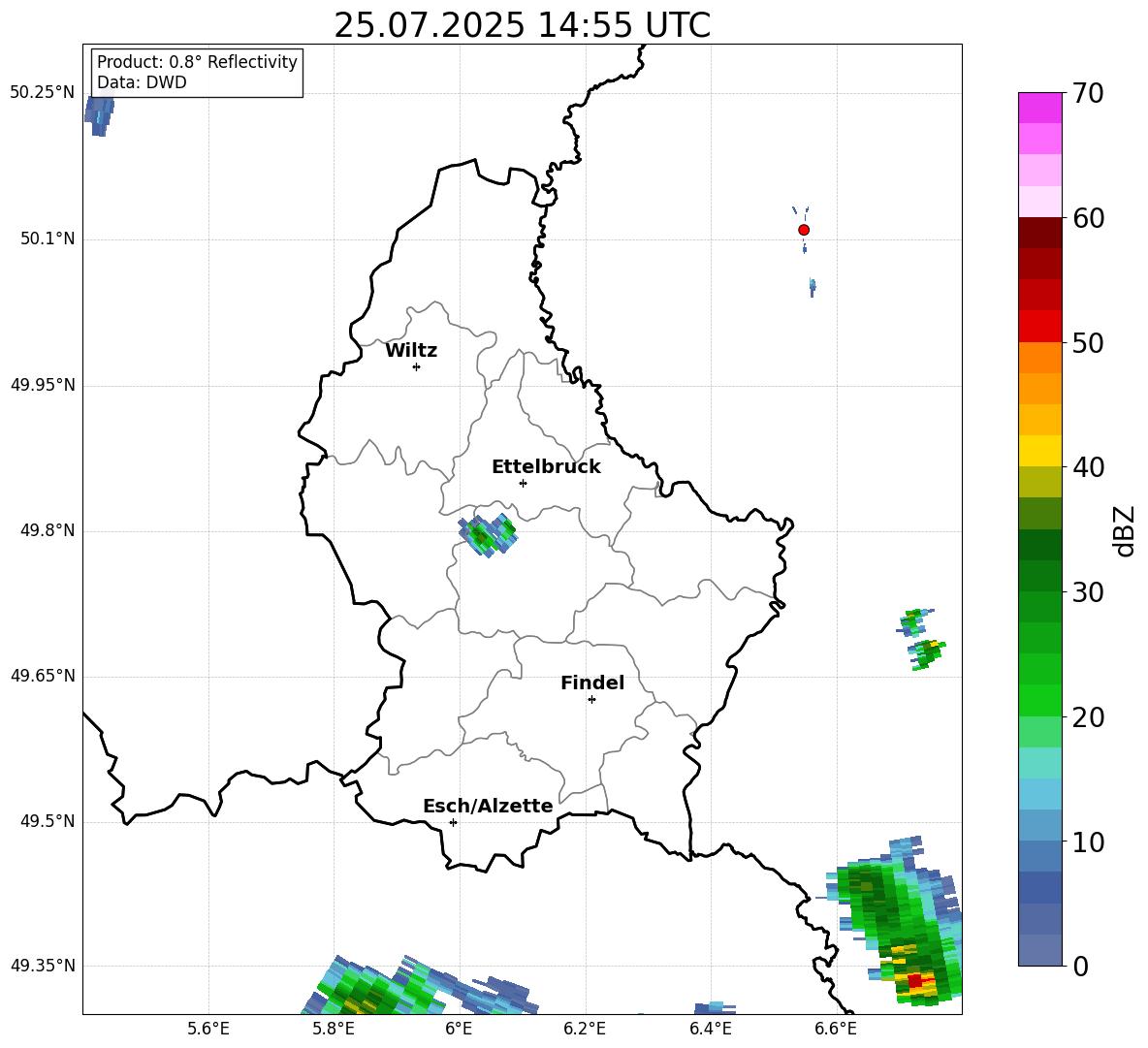The height and width of the screenshot is (1048, 1148).
Task: Click the Findel cross marker
Action: 591,700
